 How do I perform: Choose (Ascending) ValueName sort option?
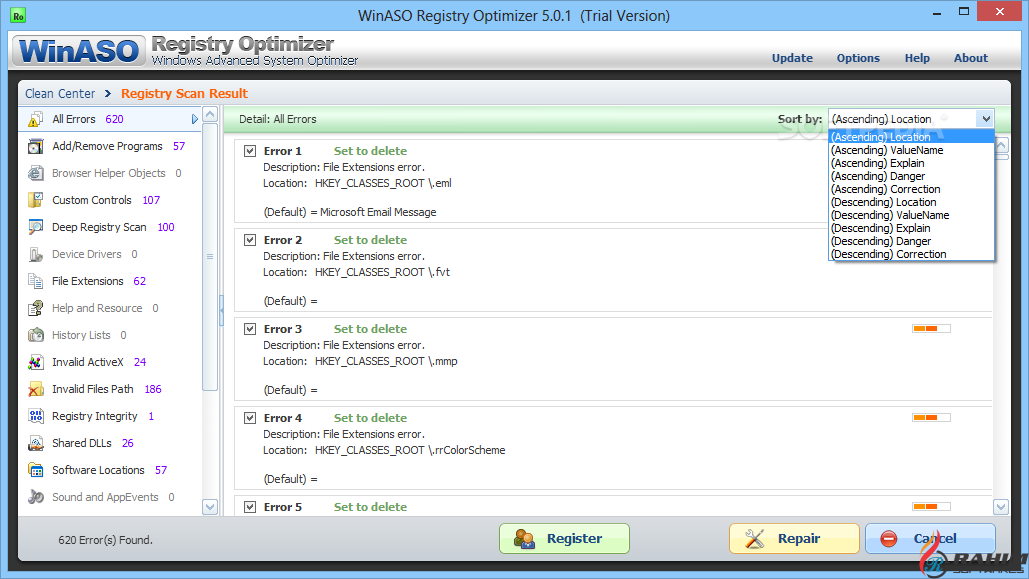tap(912, 150)
